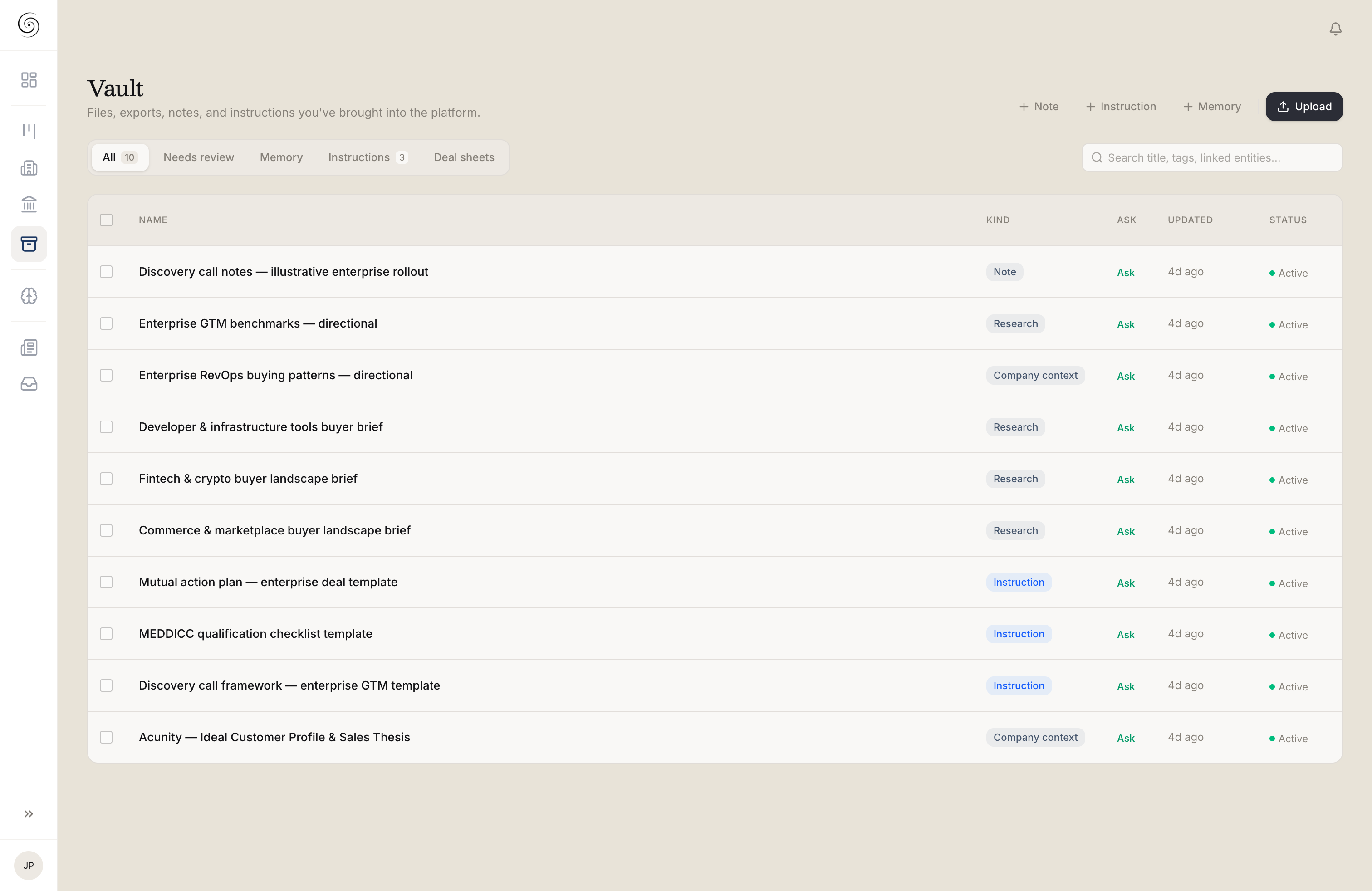
Task: Open 'Enterprise GTM benchmarks — directional'
Action: tap(258, 323)
